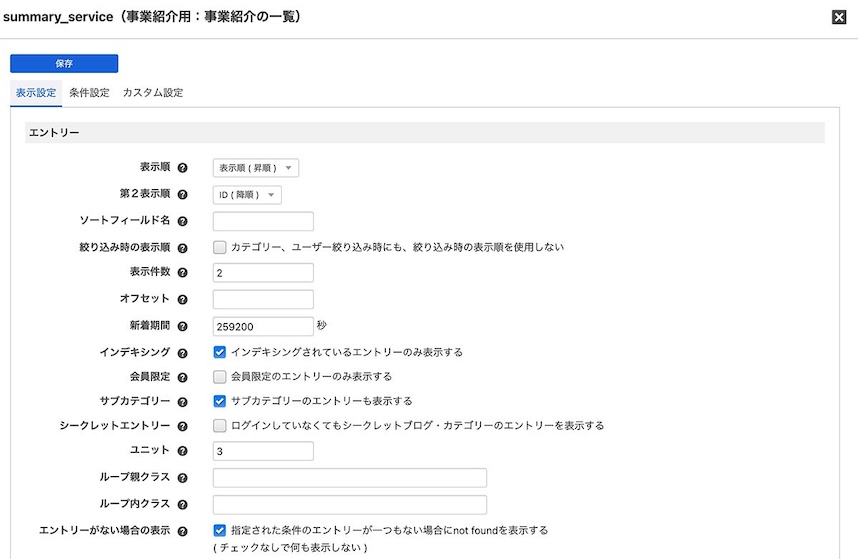Click the オフセット help icon
858x559 pixels.
pyautogui.click(x=182, y=299)
